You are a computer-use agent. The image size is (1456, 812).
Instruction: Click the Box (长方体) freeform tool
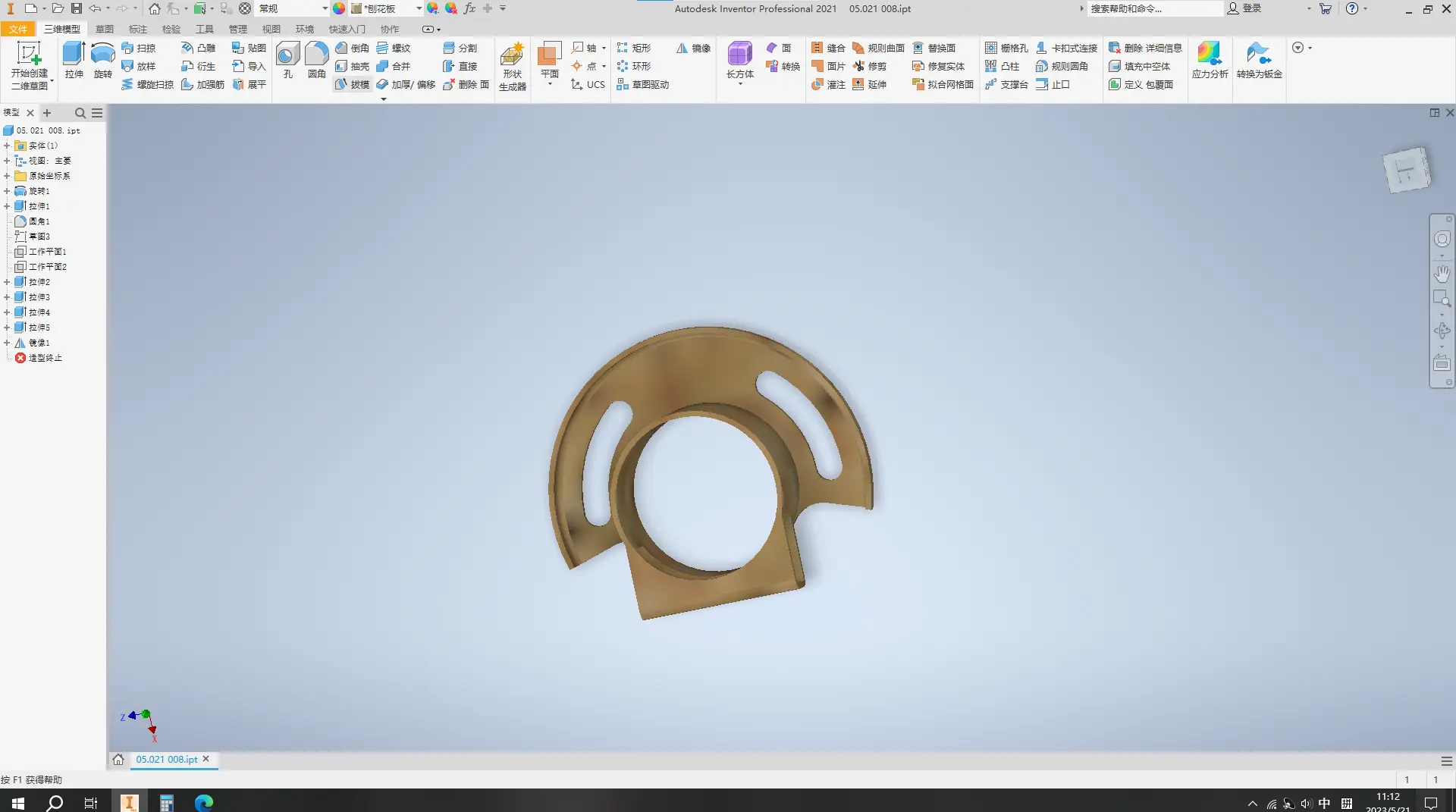click(739, 61)
